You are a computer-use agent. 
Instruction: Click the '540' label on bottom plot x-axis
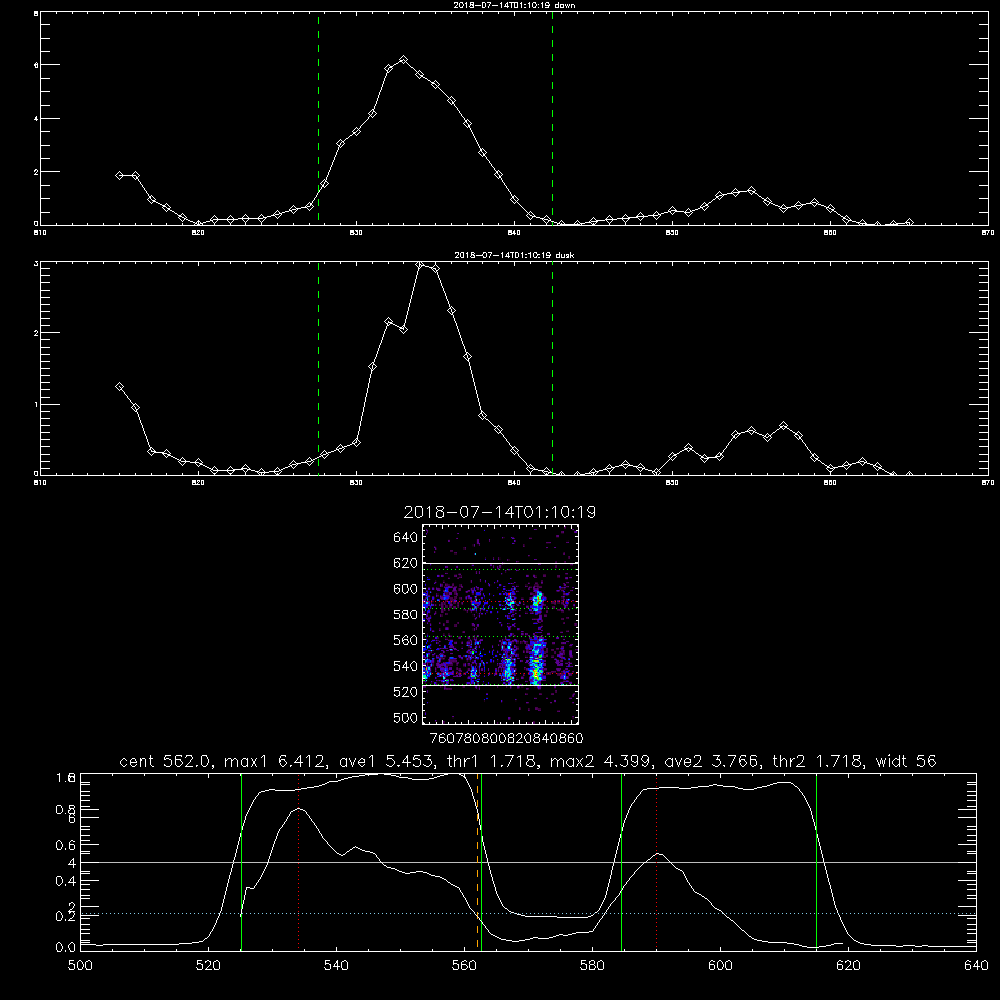[x=336, y=965]
